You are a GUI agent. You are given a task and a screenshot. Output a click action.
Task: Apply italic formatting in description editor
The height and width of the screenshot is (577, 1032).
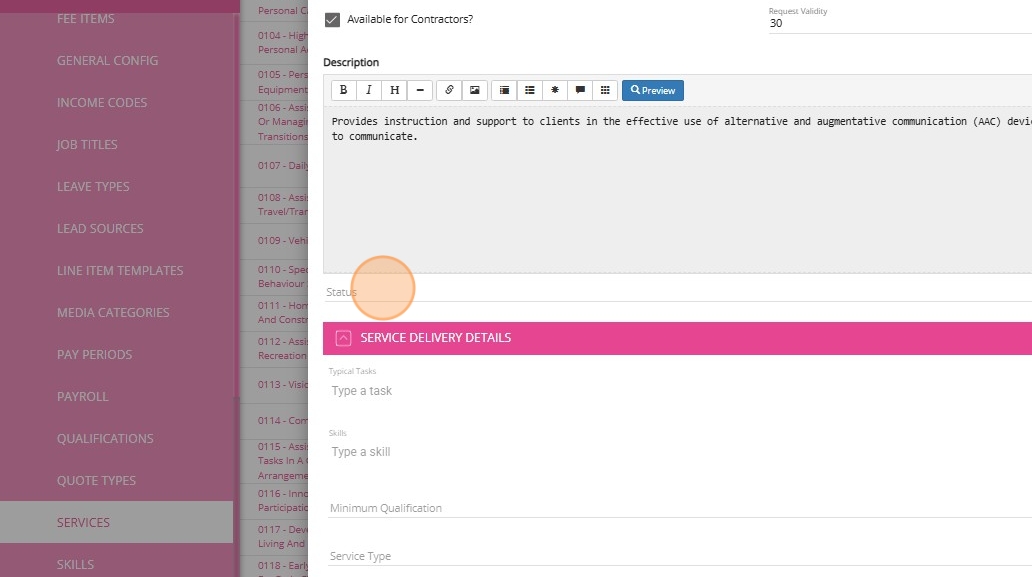(369, 90)
